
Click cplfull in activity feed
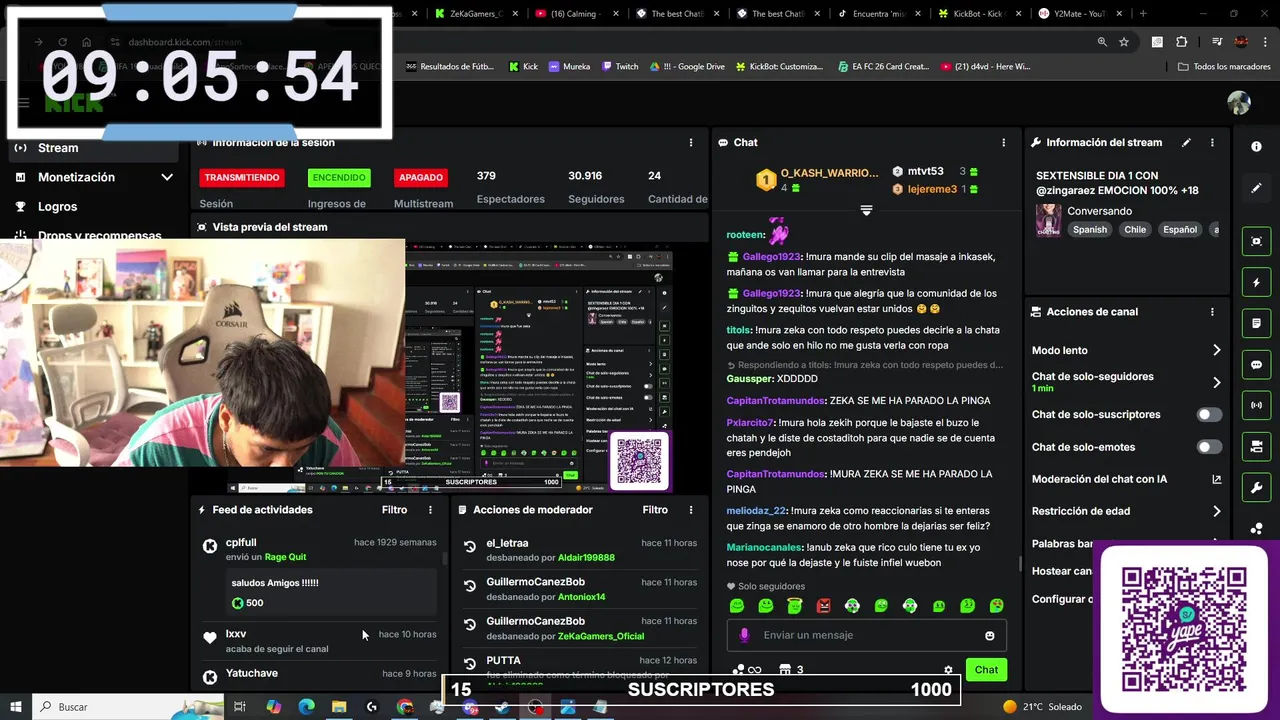[241, 543]
